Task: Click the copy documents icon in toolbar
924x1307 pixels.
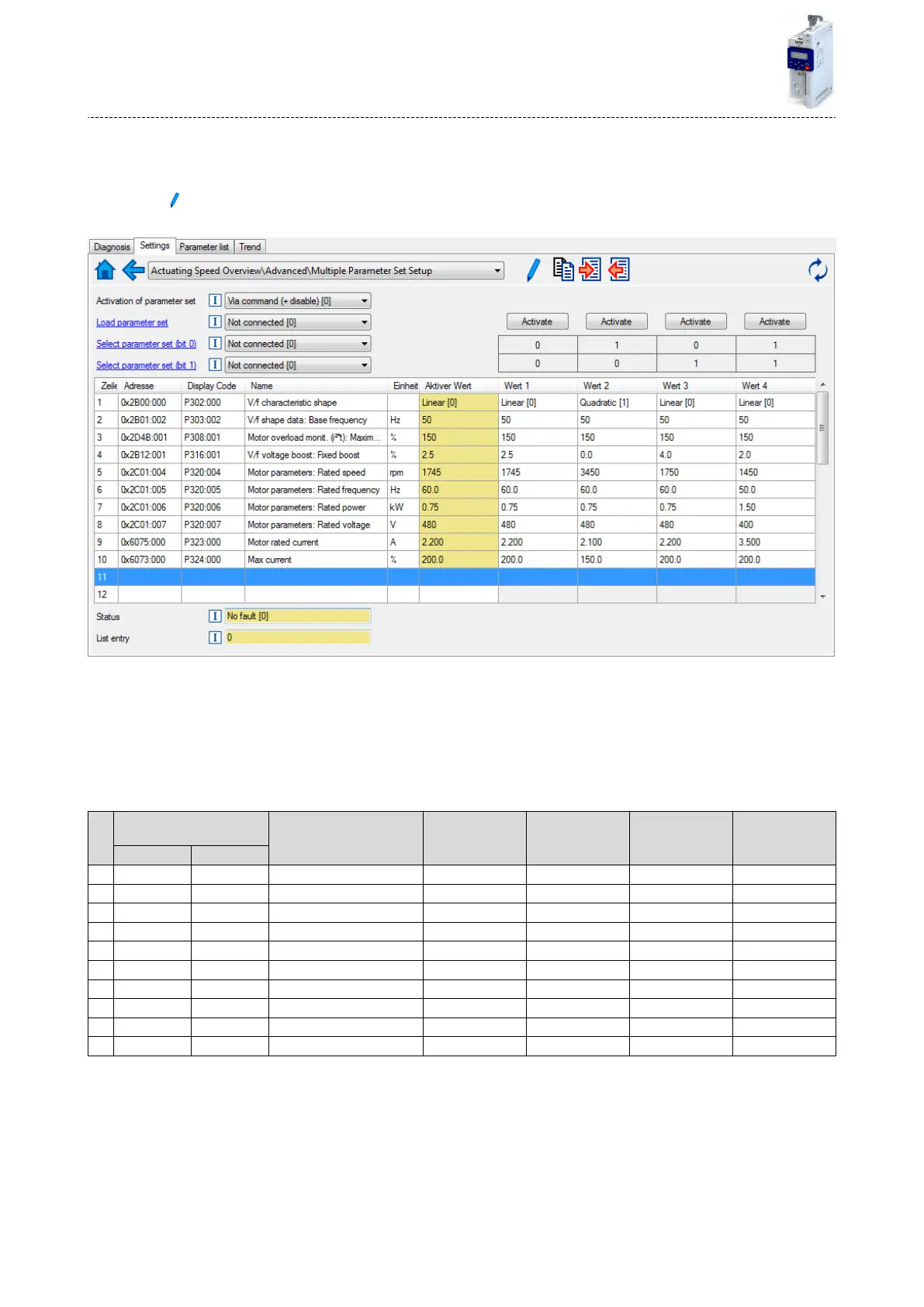Action: (563, 269)
